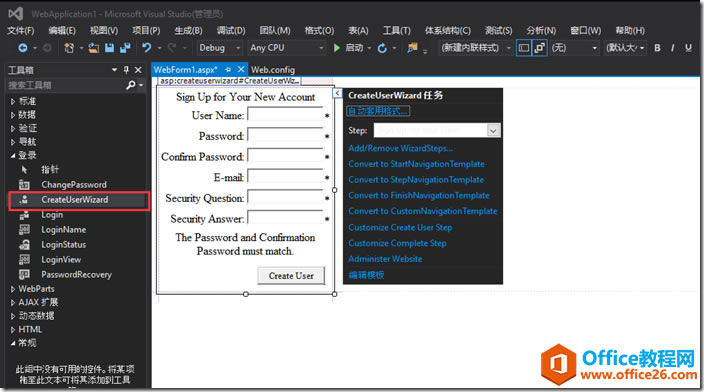This screenshot has height=392, width=704.
Task: Click the redo arrow icon
Action: coord(172,48)
